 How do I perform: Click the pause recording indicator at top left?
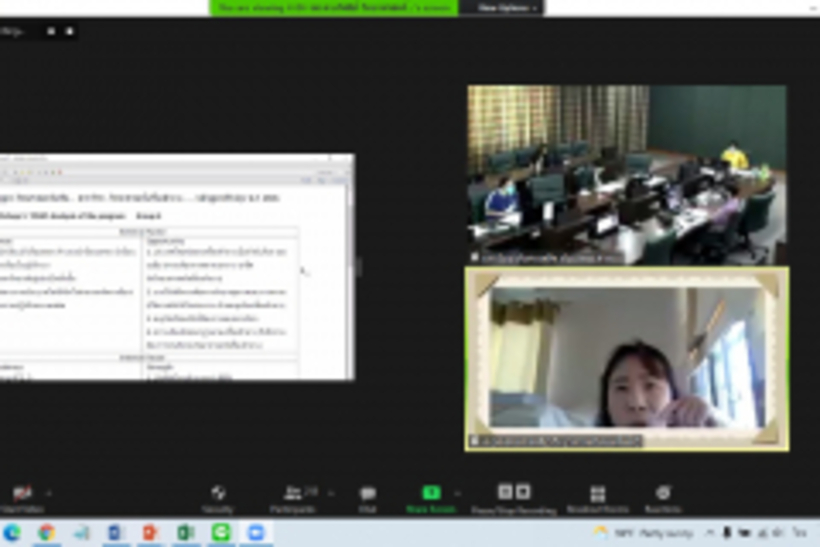pyautogui.click(x=51, y=31)
